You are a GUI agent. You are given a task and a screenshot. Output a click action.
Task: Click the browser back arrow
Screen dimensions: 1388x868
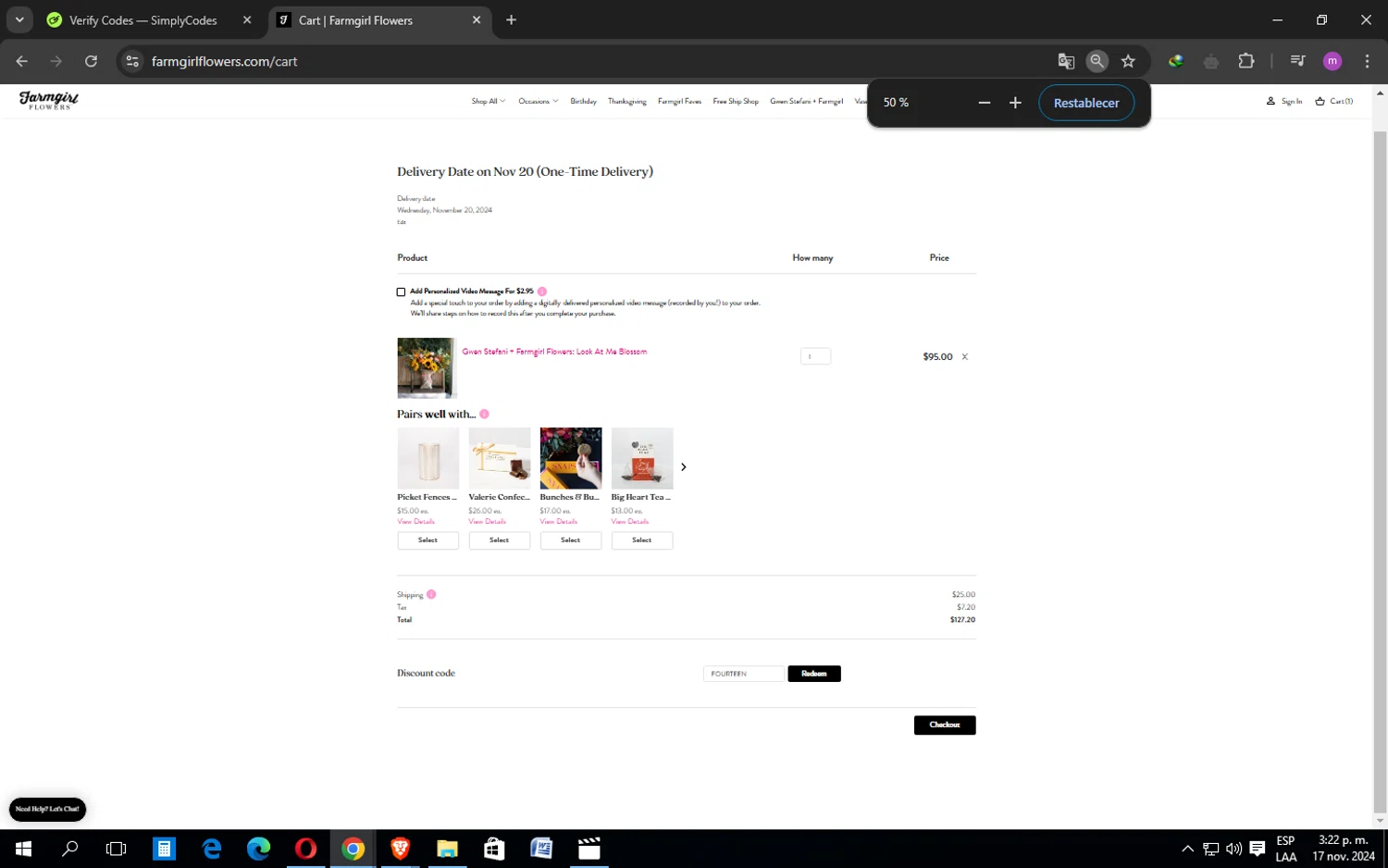point(22,61)
